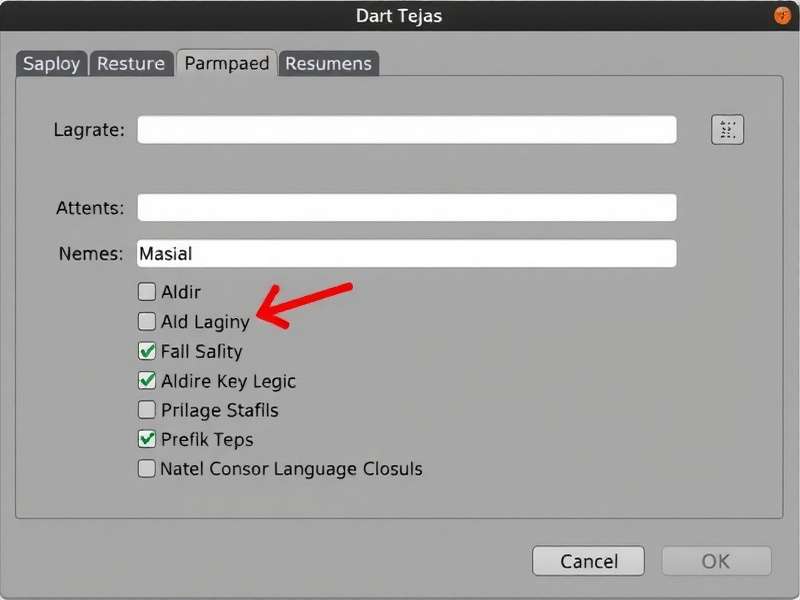The width and height of the screenshot is (800, 600).
Task: Click Cancel to dismiss the dialog
Action: click(x=588, y=561)
